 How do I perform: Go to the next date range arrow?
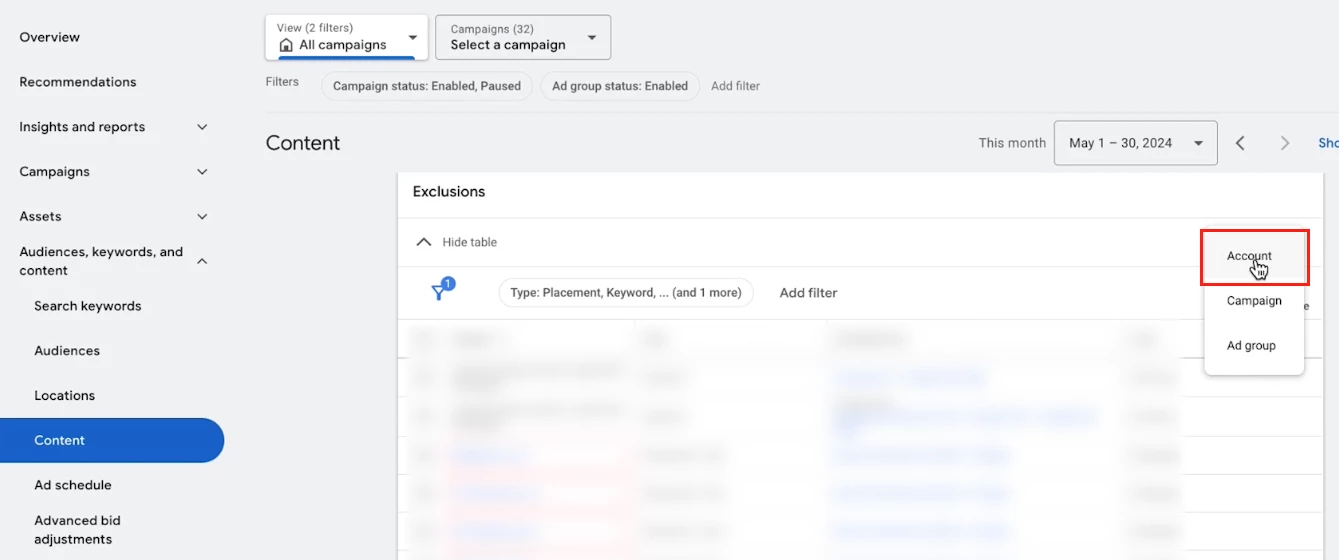(1285, 143)
